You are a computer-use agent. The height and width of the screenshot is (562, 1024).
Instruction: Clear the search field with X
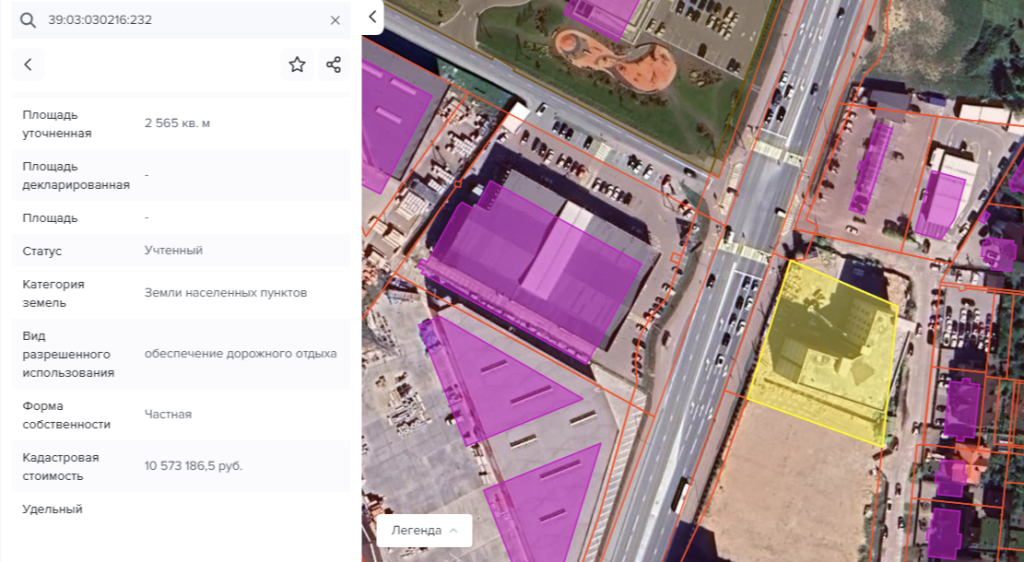(x=335, y=20)
